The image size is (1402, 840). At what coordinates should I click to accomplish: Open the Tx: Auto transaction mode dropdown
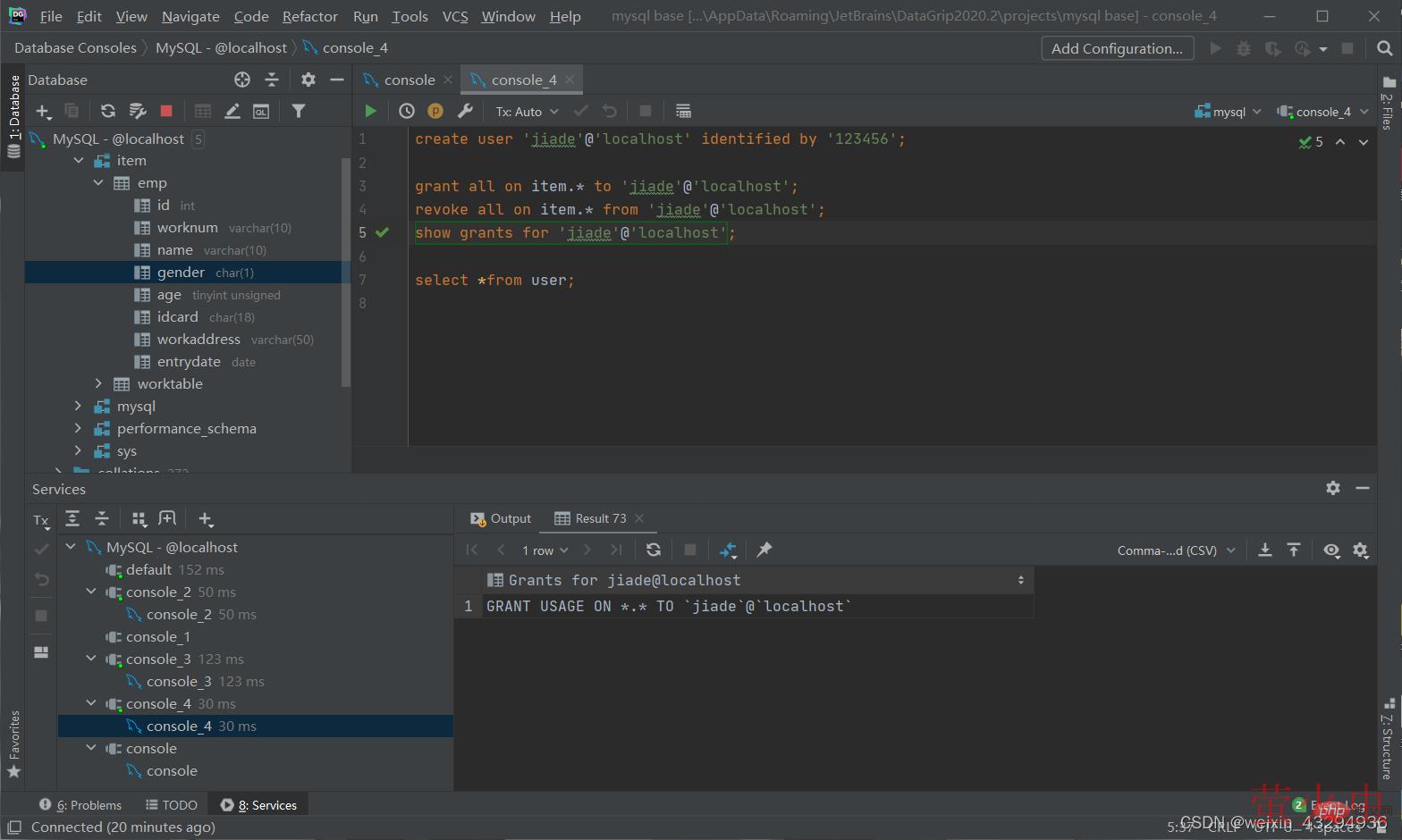[x=527, y=112]
